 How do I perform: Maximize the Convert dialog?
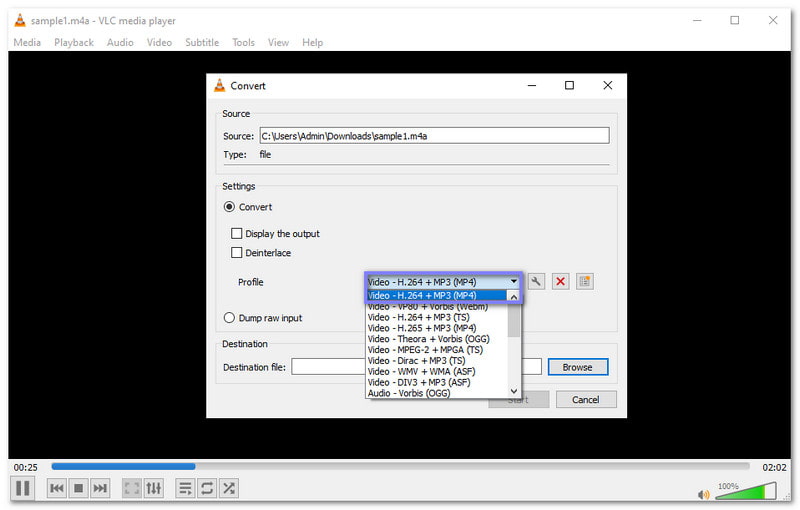click(x=569, y=85)
